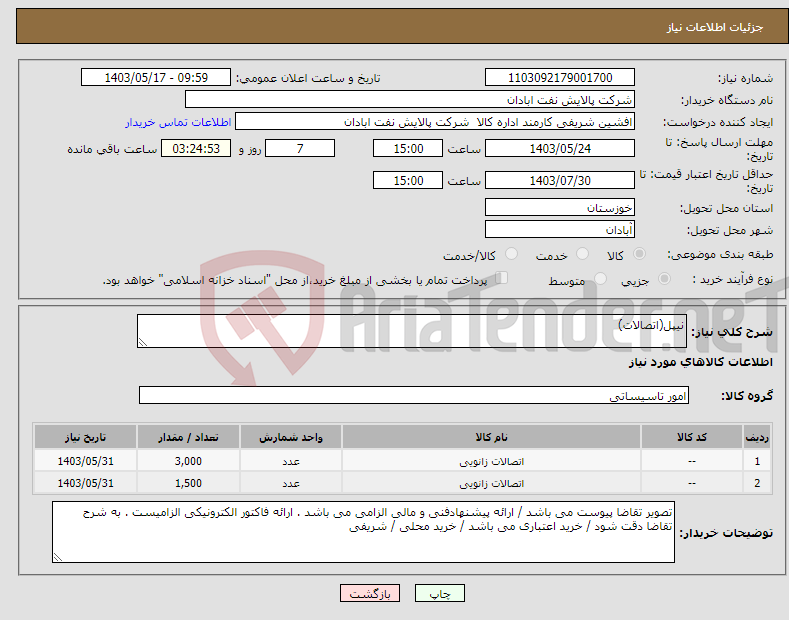The width and height of the screenshot is (789, 620).
Task: Click the page header جزئیات اطلاعات نیاز
Action: pos(715,27)
